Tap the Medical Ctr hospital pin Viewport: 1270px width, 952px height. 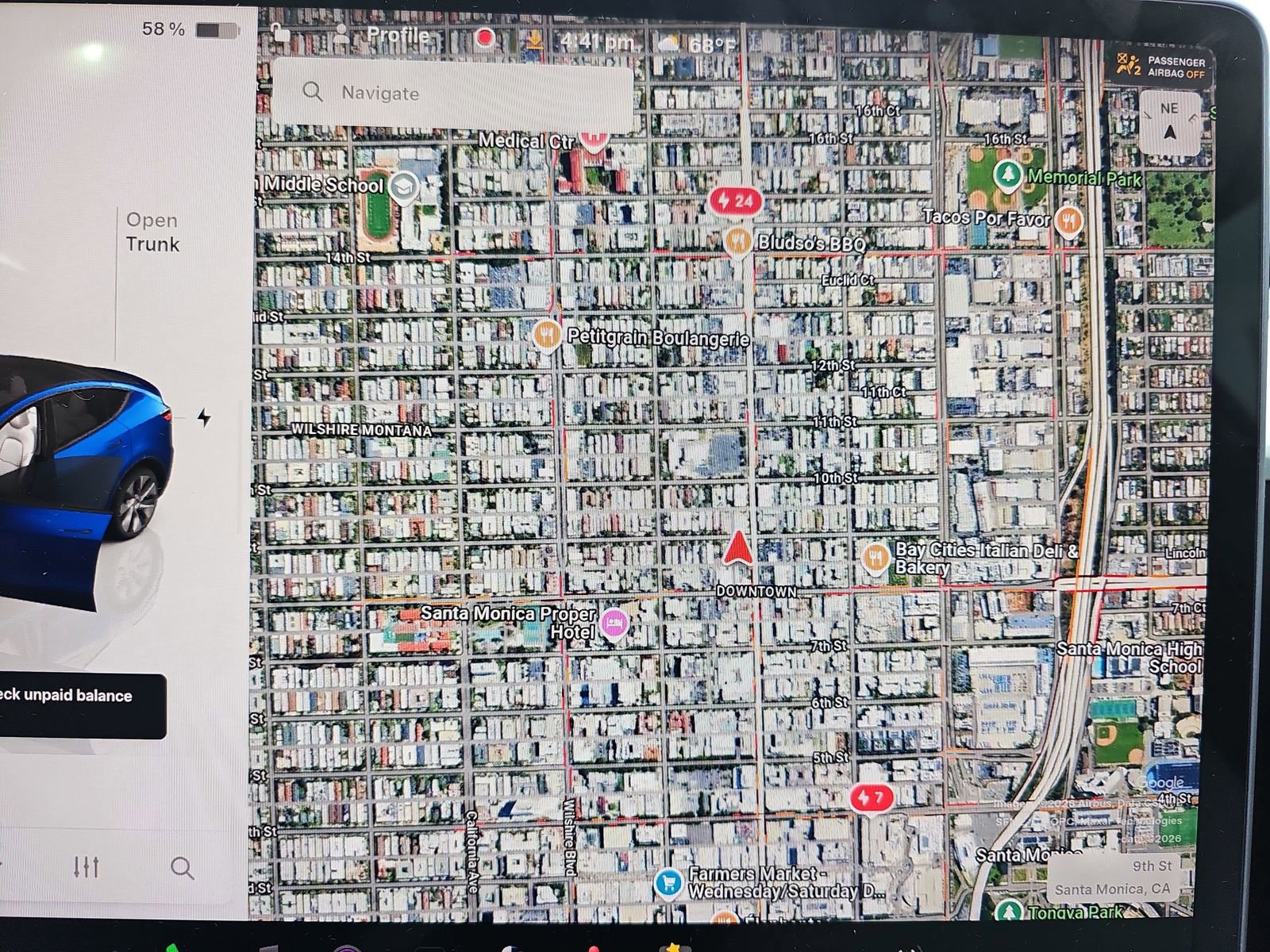click(594, 139)
